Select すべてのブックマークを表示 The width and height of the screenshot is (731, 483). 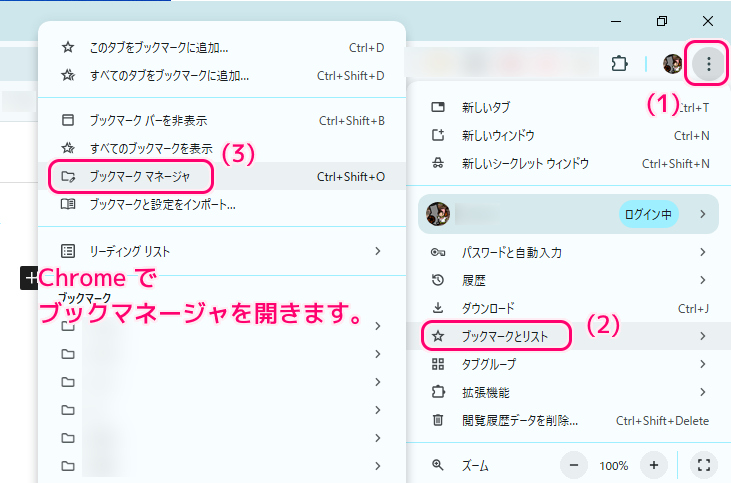pyautogui.click(x=151, y=149)
